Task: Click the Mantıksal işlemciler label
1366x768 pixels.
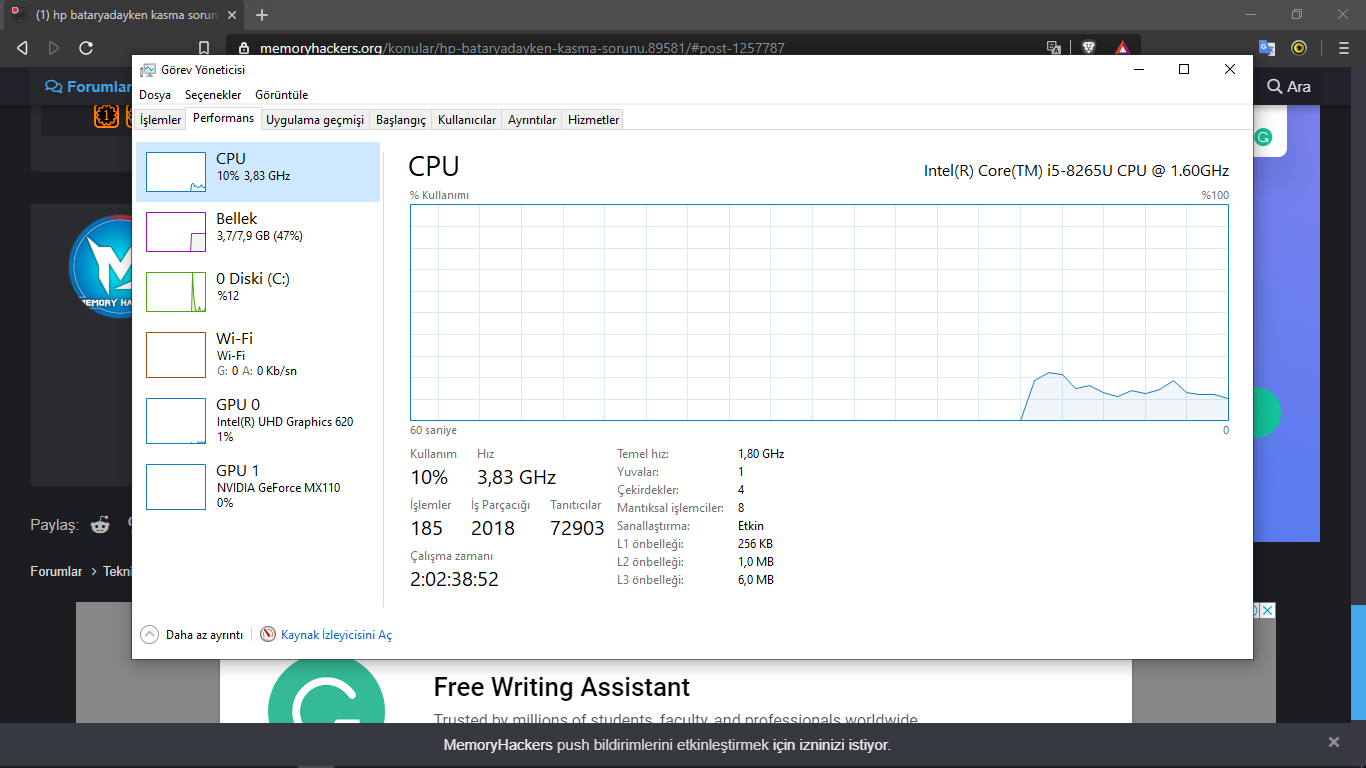Action: pyautogui.click(x=669, y=508)
